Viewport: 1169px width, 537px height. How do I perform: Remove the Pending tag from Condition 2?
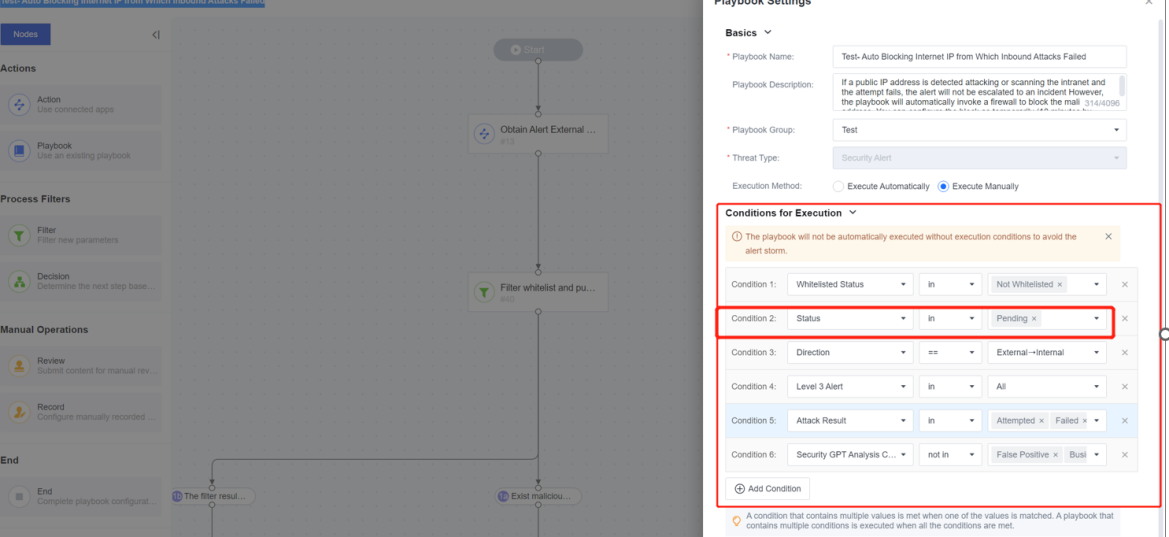pyautogui.click(x=1034, y=318)
